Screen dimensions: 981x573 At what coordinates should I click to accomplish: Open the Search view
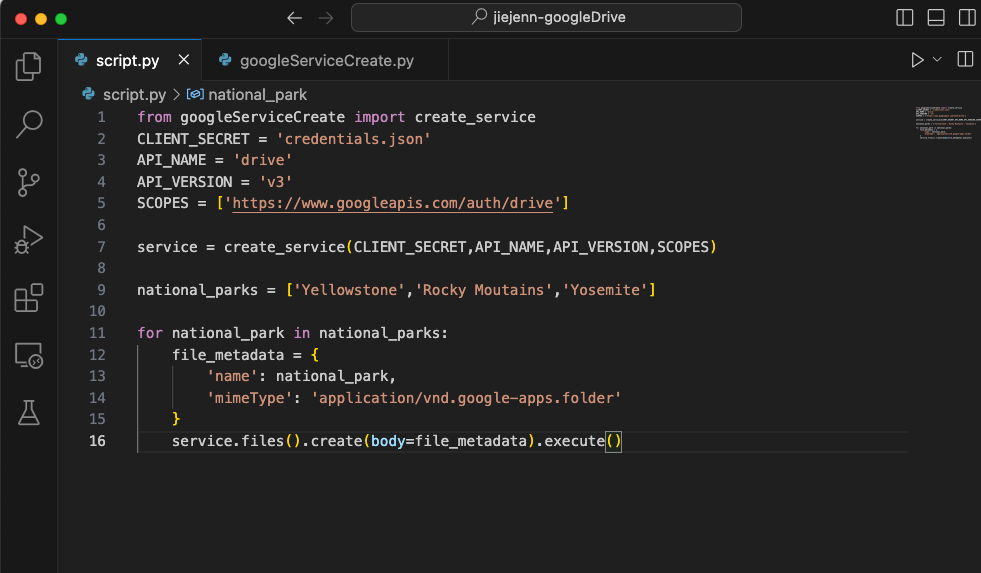pos(28,124)
